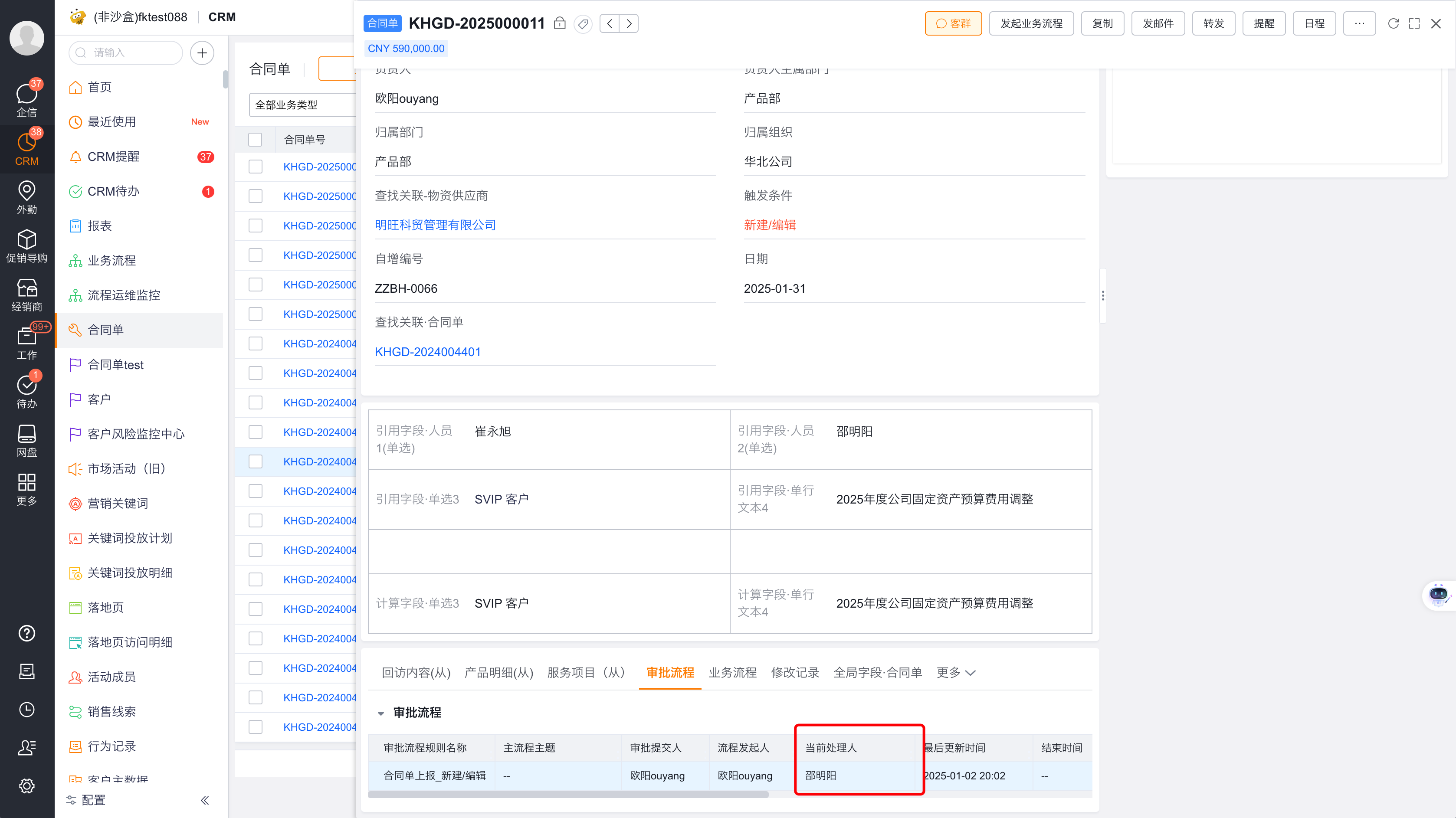This screenshot has height=818, width=1456.
Task: Collapse the navigation menu double-arrow
Action: click(205, 800)
